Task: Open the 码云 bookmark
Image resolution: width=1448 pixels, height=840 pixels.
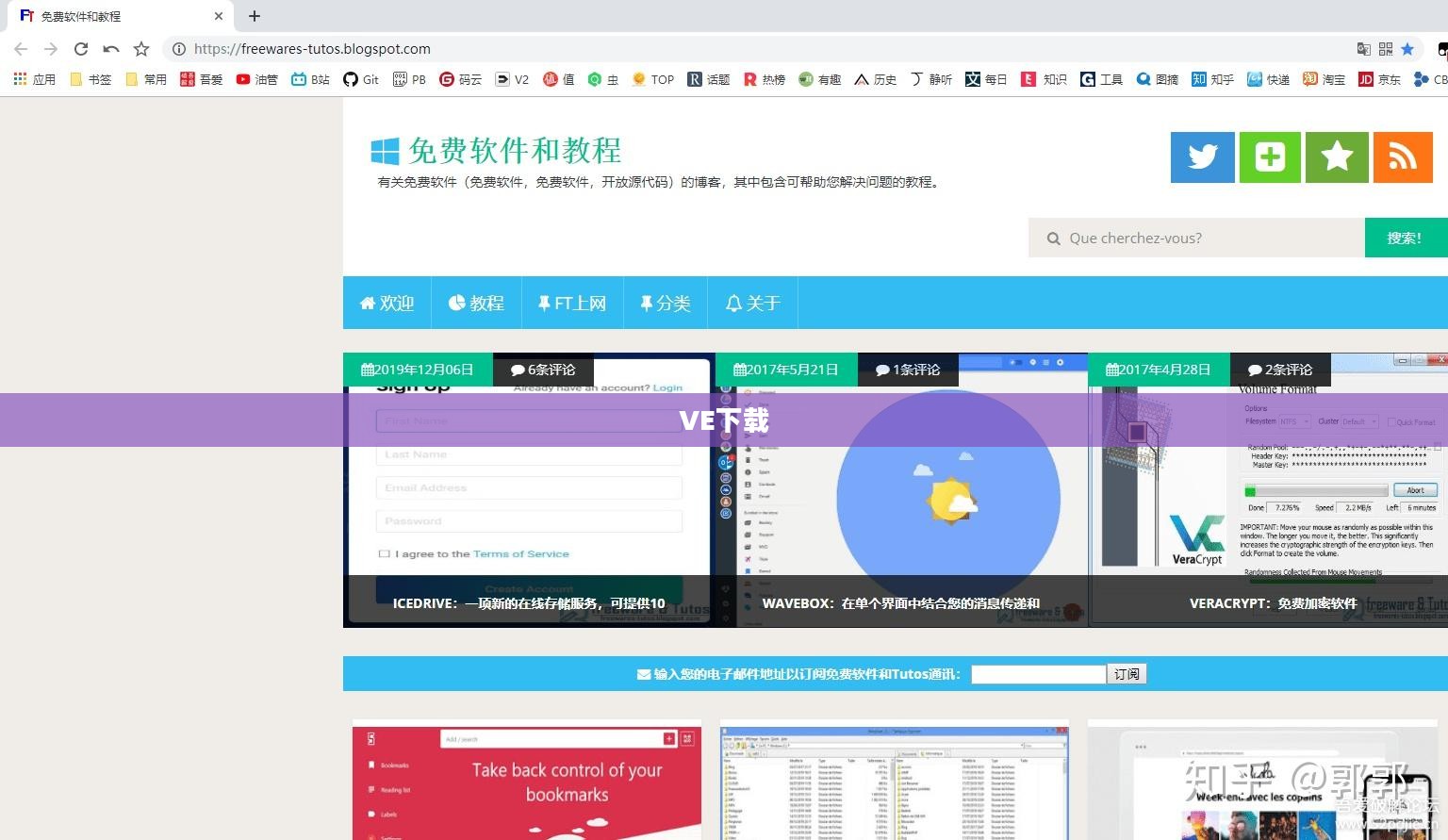Action: [x=461, y=79]
